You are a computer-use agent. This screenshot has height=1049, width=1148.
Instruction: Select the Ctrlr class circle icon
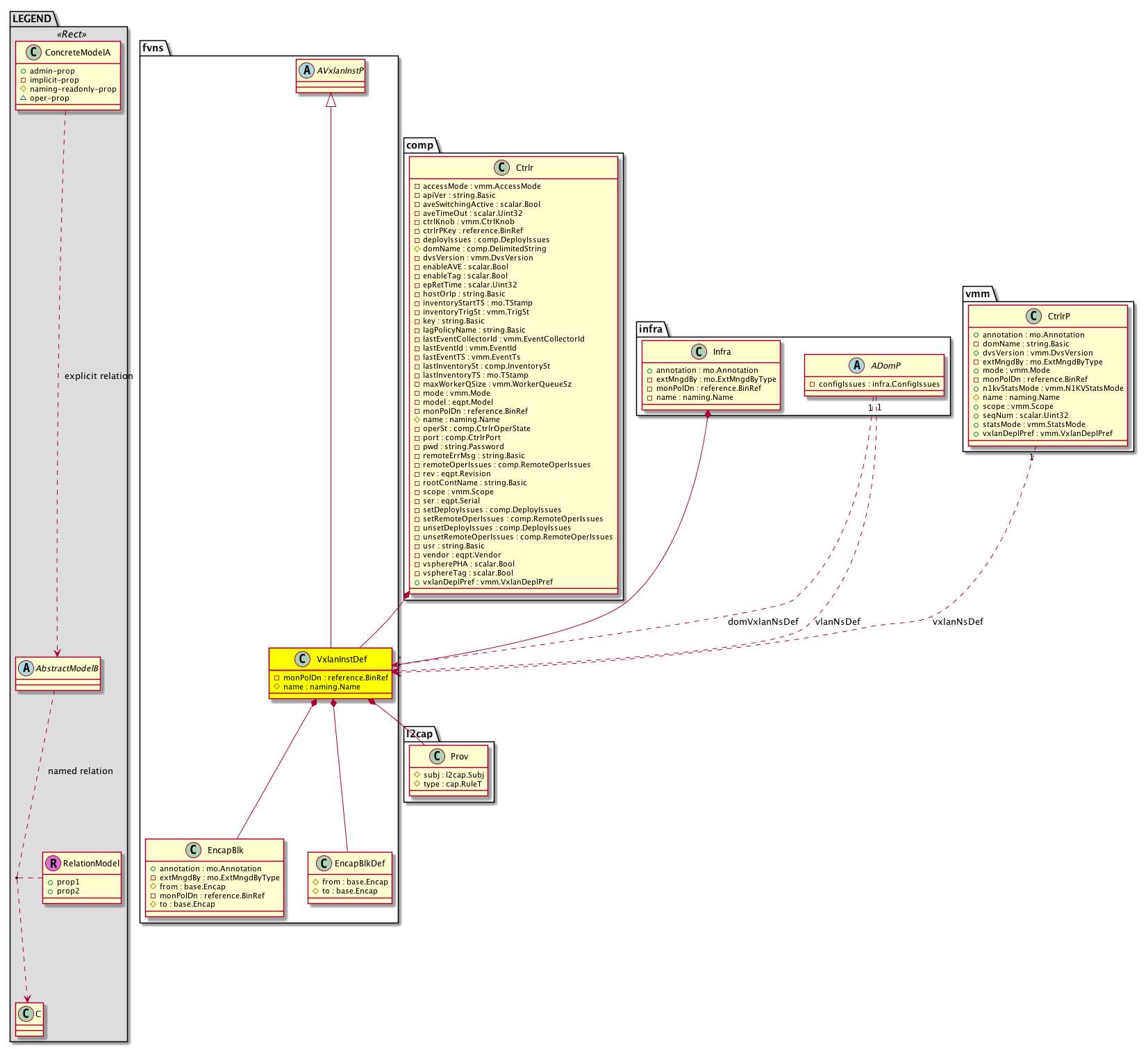[x=502, y=167]
